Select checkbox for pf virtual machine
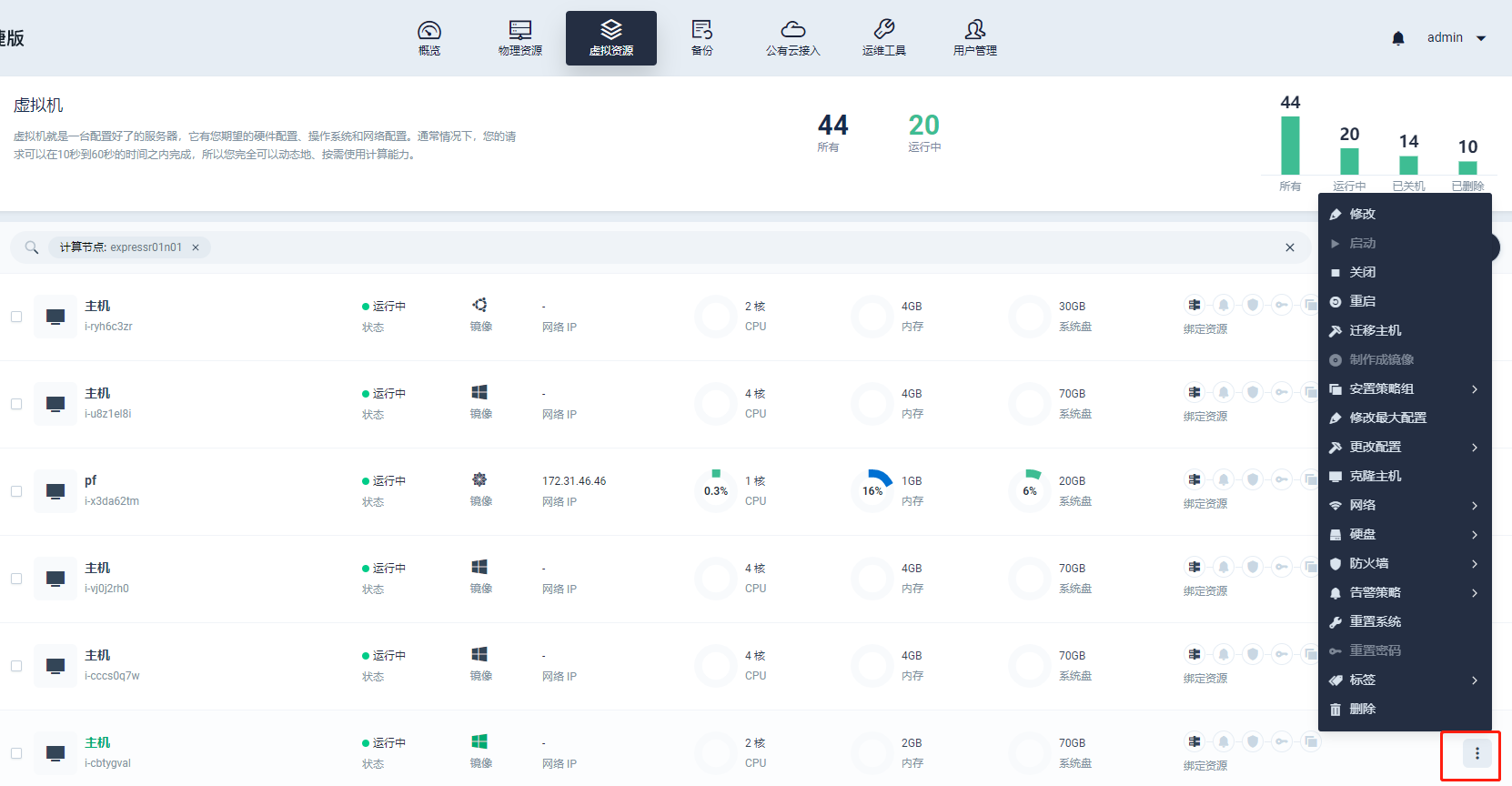Image resolution: width=1512 pixels, height=786 pixels. (x=16, y=491)
